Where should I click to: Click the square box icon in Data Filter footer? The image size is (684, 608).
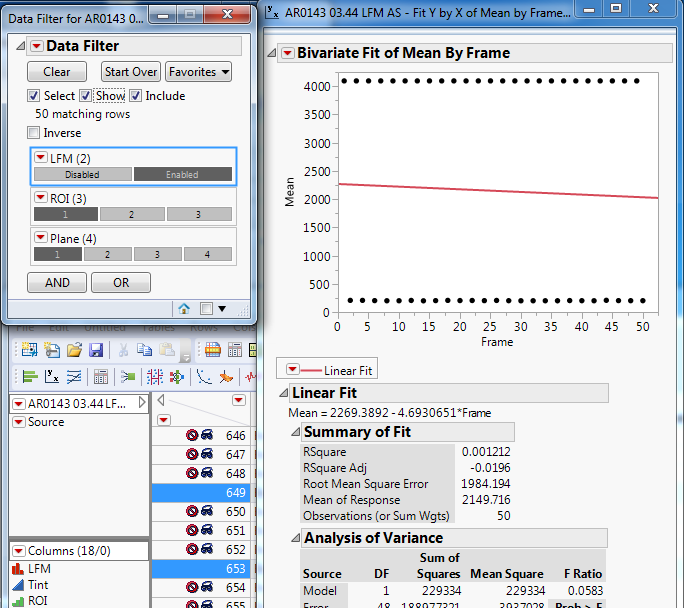[206, 309]
